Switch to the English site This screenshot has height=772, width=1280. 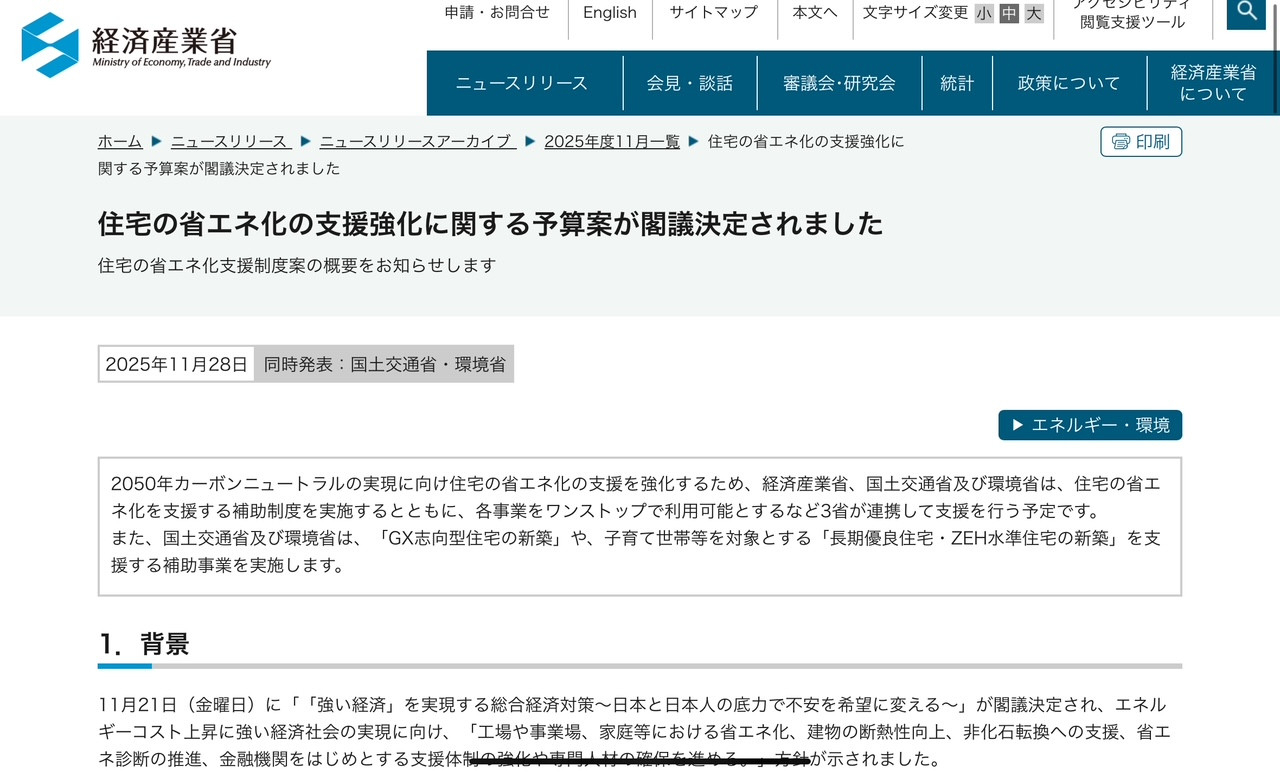610,13
